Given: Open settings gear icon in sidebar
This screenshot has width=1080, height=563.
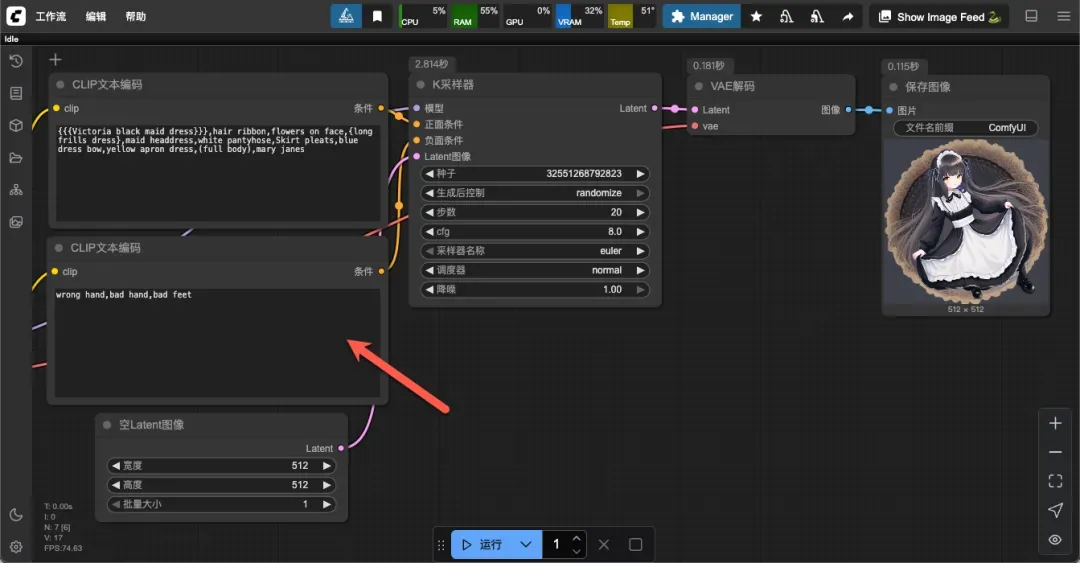Looking at the screenshot, I should click(x=16, y=546).
